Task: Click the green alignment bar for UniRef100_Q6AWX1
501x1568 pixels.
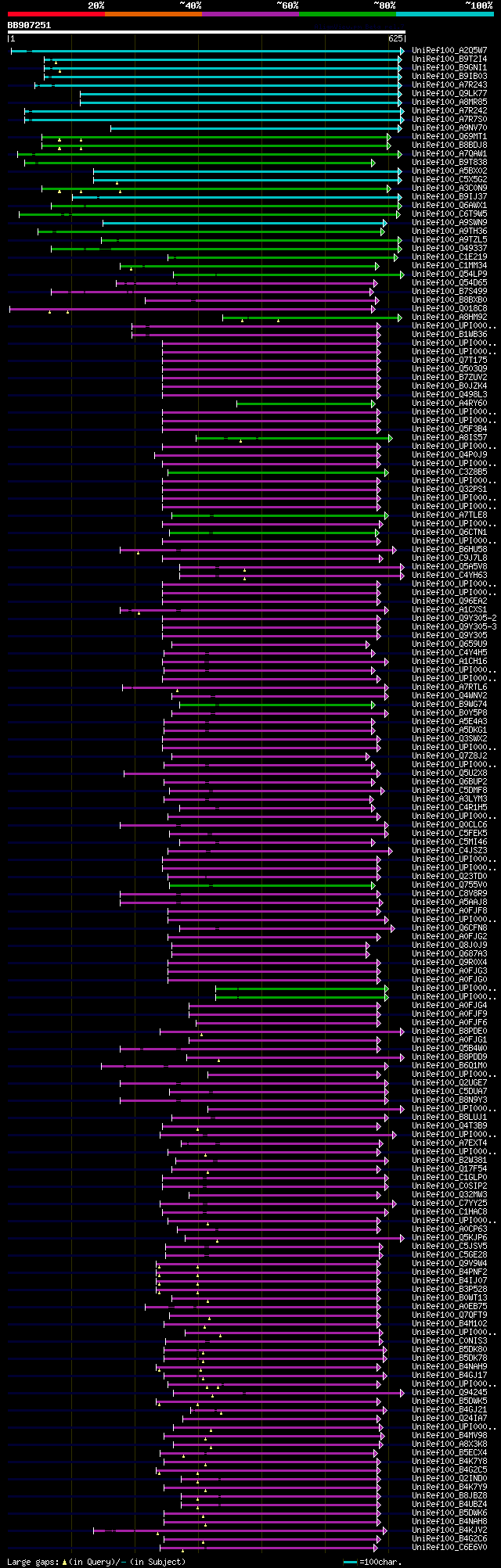Action: point(225,206)
